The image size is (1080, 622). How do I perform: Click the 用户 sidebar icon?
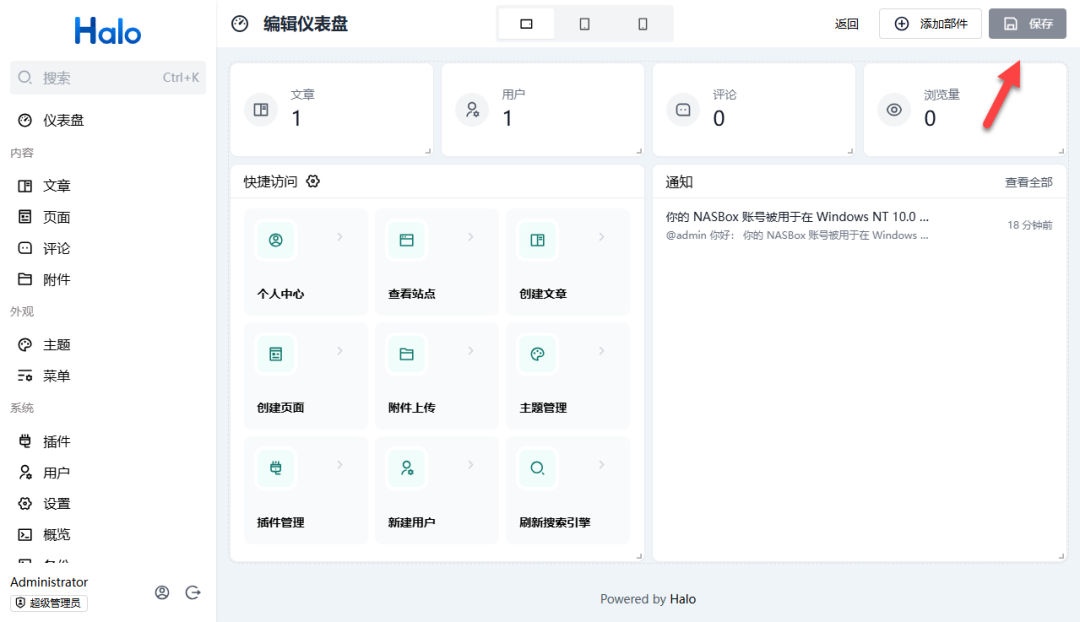(x=25, y=473)
